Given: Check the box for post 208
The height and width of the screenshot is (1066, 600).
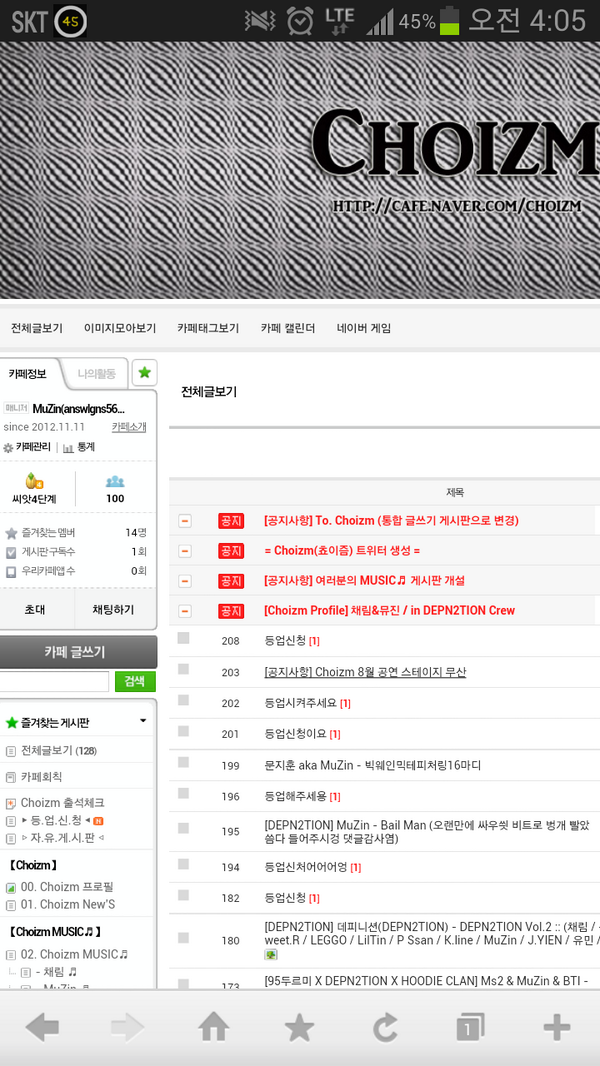Looking at the screenshot, I should point(183,638).
